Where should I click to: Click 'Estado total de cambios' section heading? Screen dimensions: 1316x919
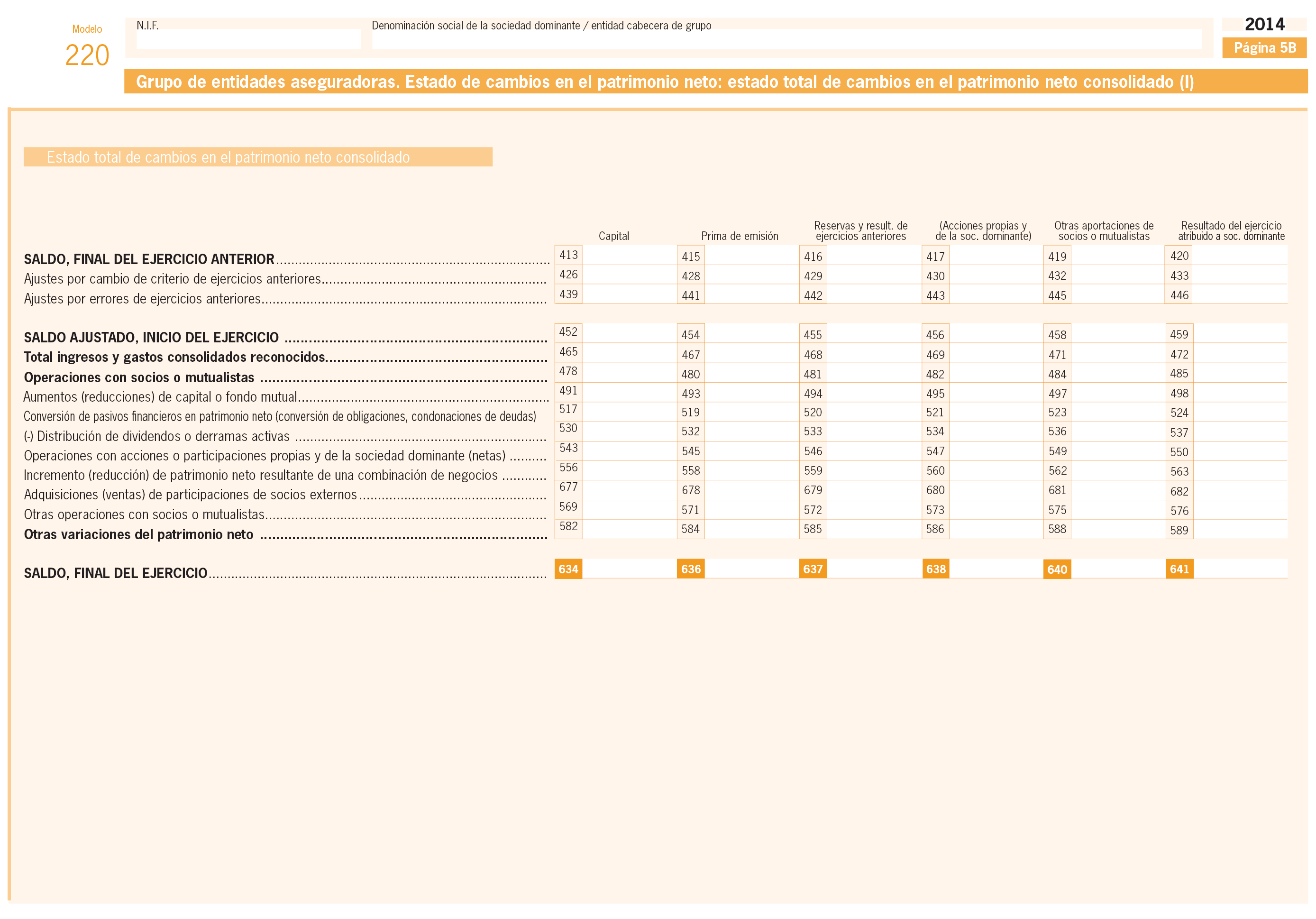(258, 156)
